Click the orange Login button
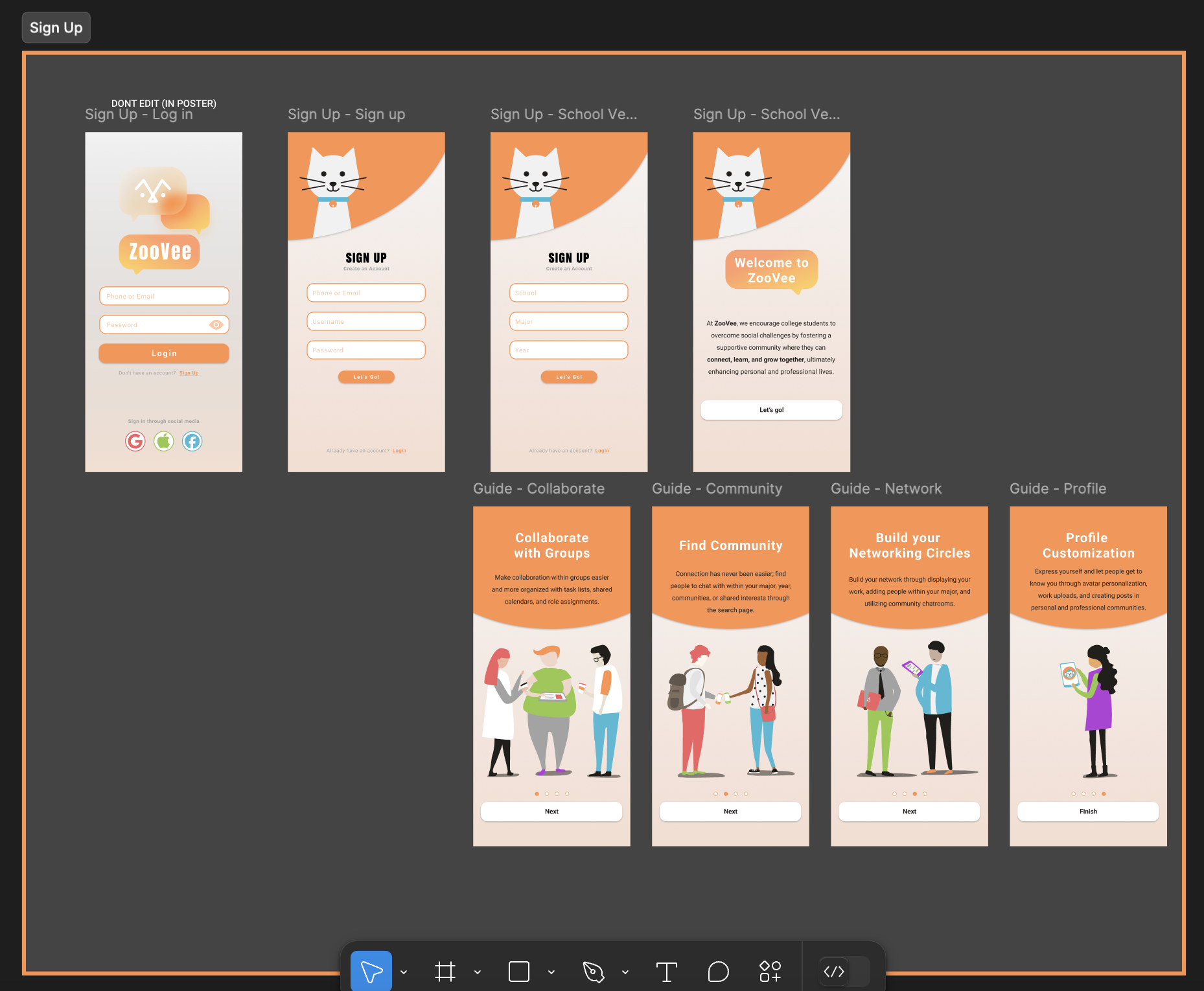The width and height of the screenshot is (1204, 991). point(164,353)
